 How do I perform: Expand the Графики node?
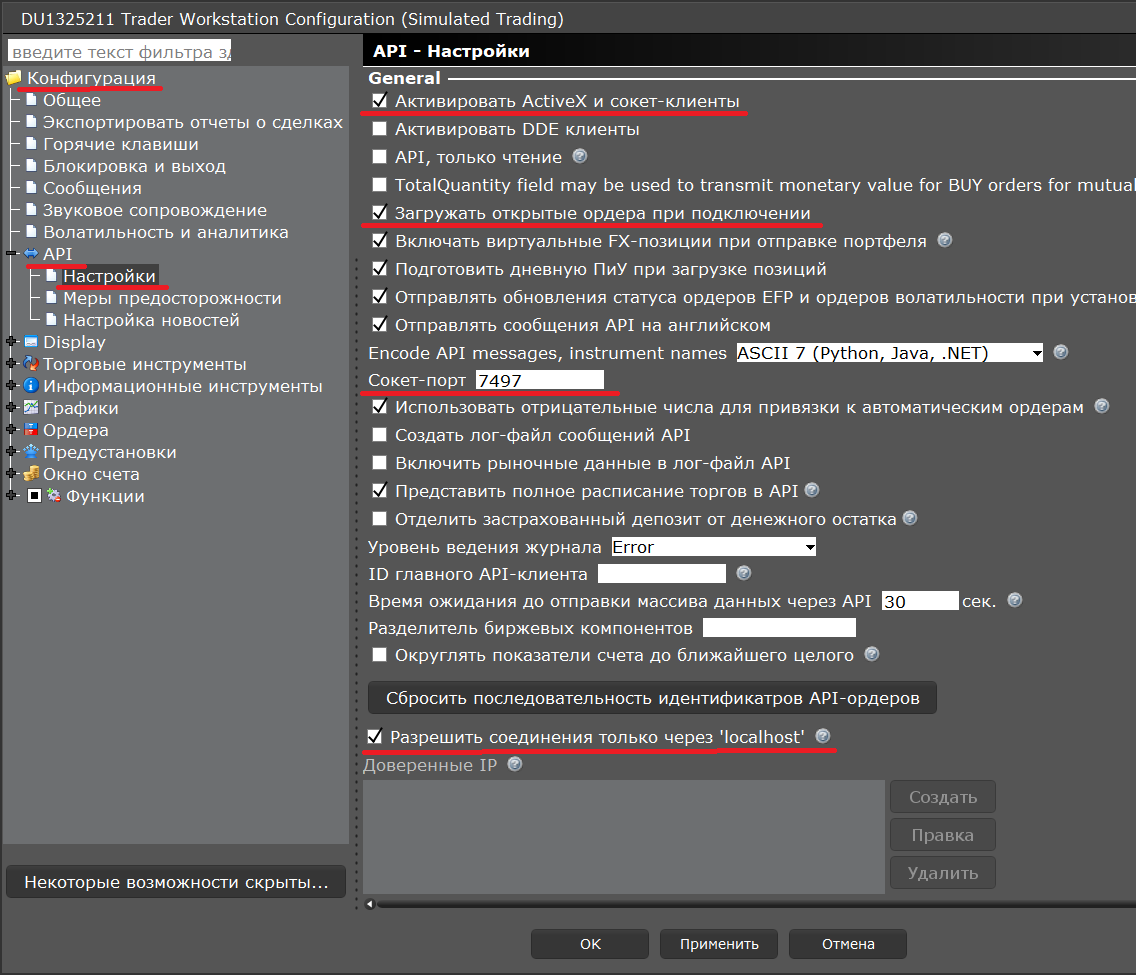(x=11, y=408)
